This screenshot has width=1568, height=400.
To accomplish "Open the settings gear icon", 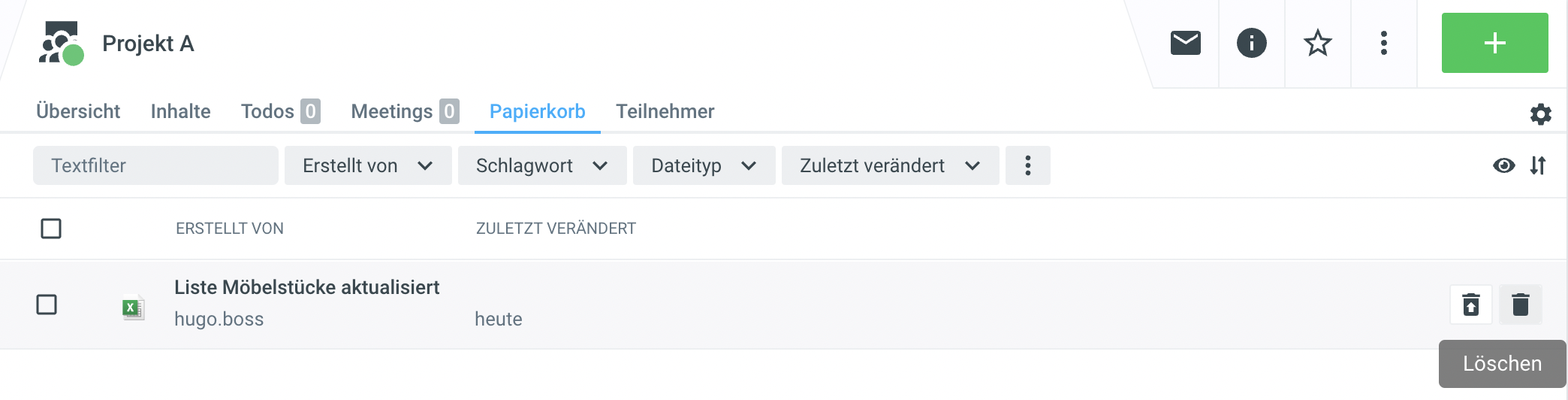I will point(1540,114).
